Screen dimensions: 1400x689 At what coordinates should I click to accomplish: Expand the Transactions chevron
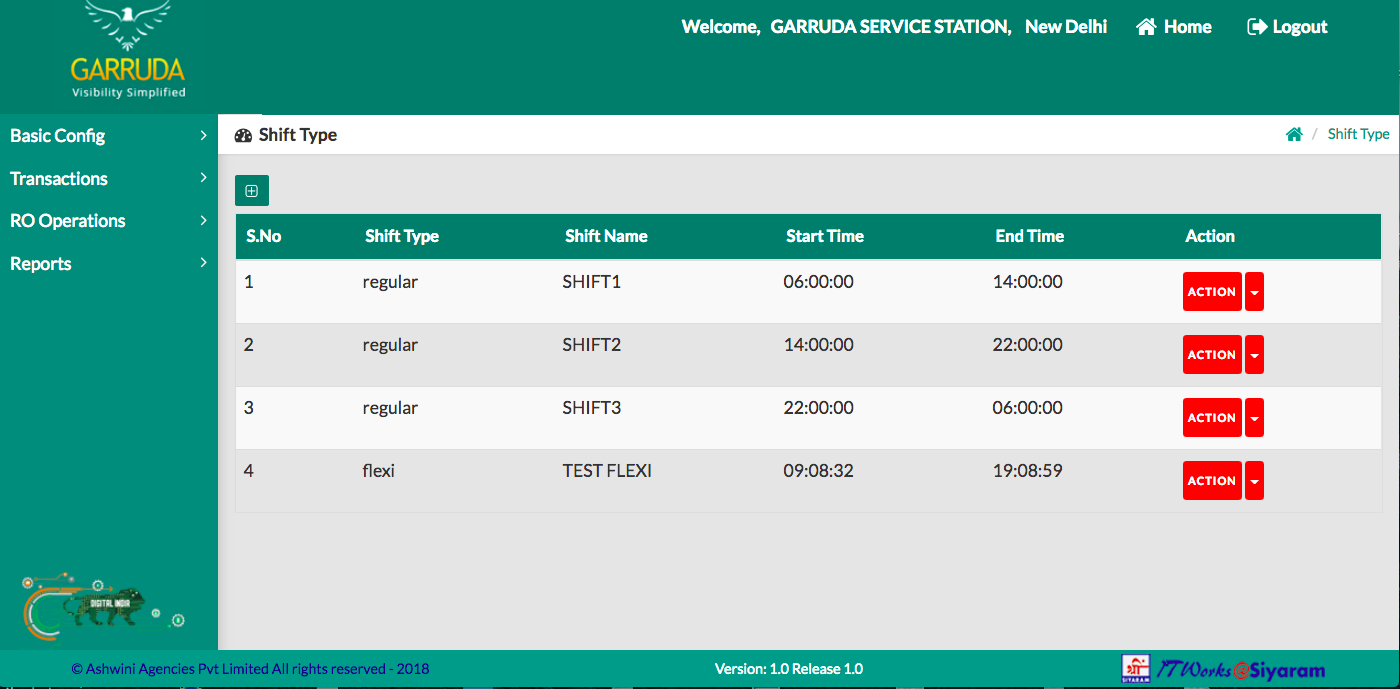click(x=204, y=178)
